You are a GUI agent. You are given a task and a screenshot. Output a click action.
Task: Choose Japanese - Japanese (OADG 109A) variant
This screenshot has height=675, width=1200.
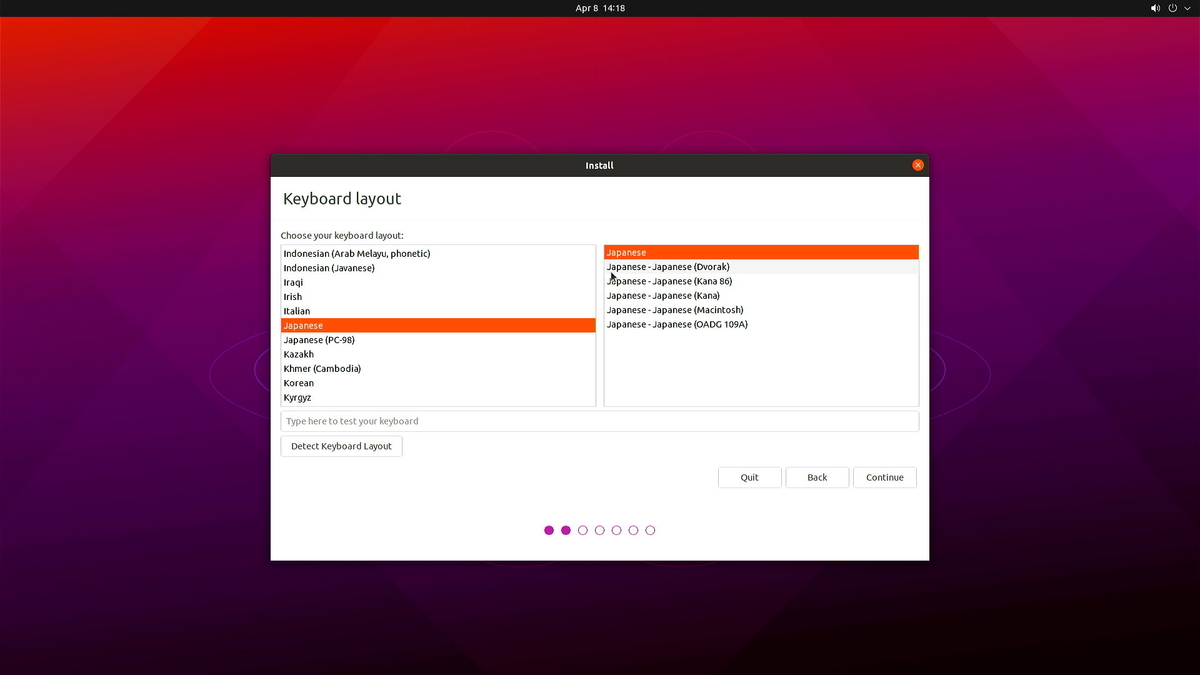[761, 324]
